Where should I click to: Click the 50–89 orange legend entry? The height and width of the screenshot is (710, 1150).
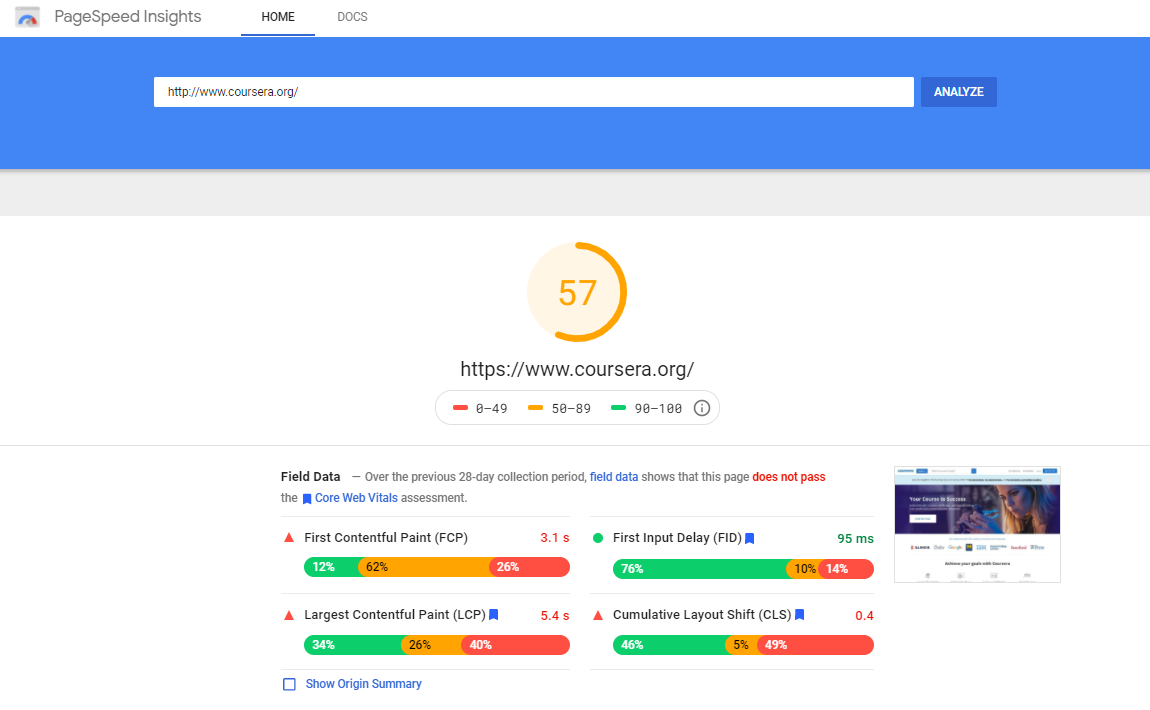(x=560, y=409)
